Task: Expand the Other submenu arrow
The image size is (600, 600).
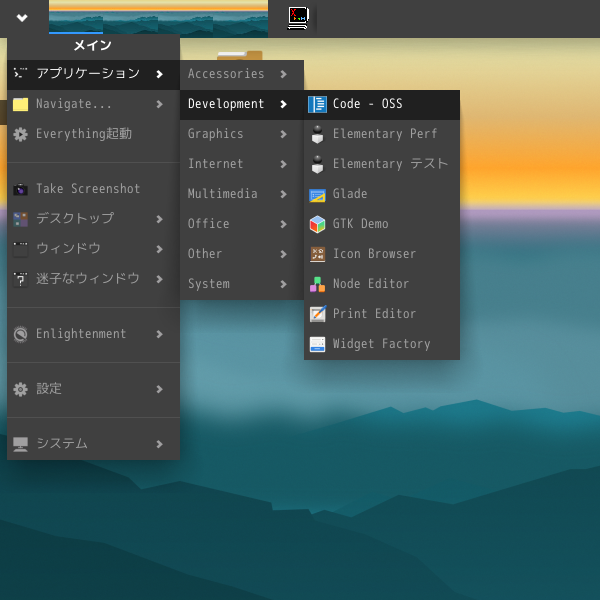Action: (284, 254)
